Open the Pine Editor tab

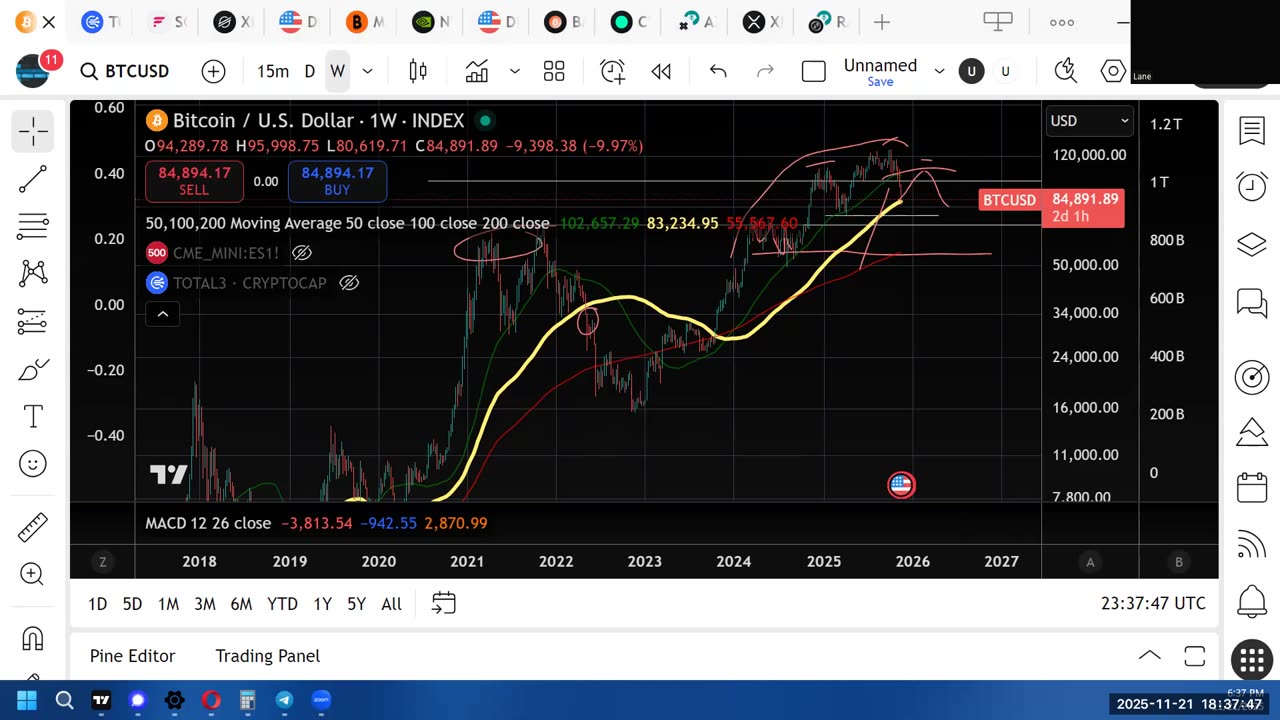[x=132, y=656]
